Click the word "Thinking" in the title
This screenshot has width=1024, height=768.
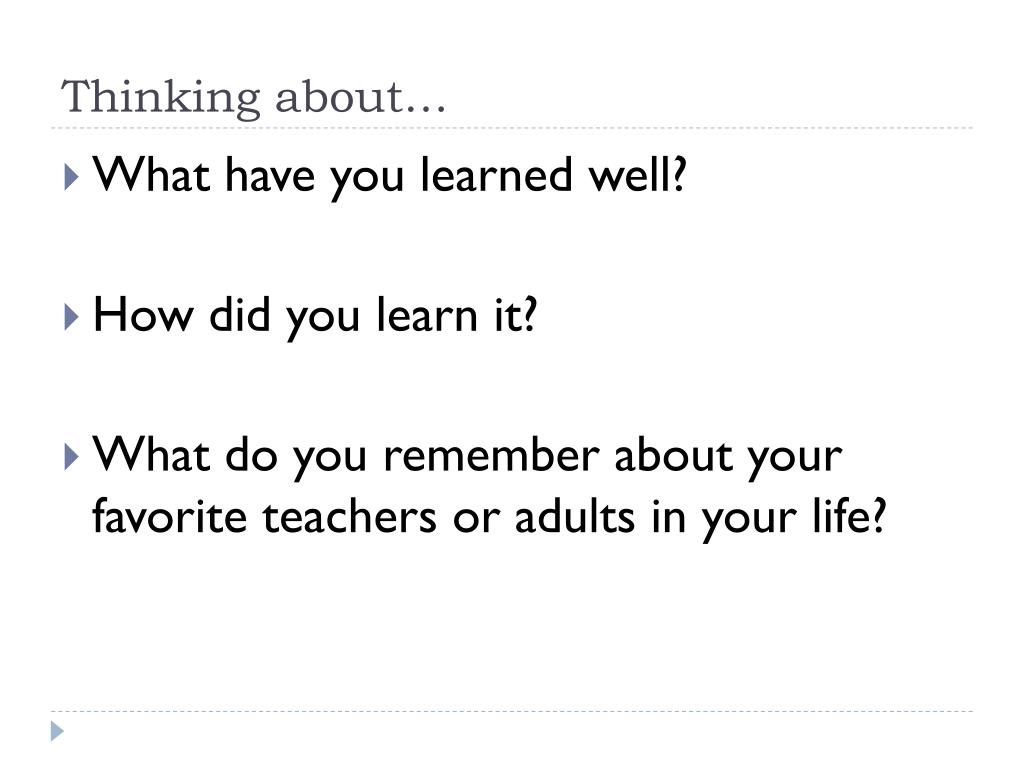161,99
